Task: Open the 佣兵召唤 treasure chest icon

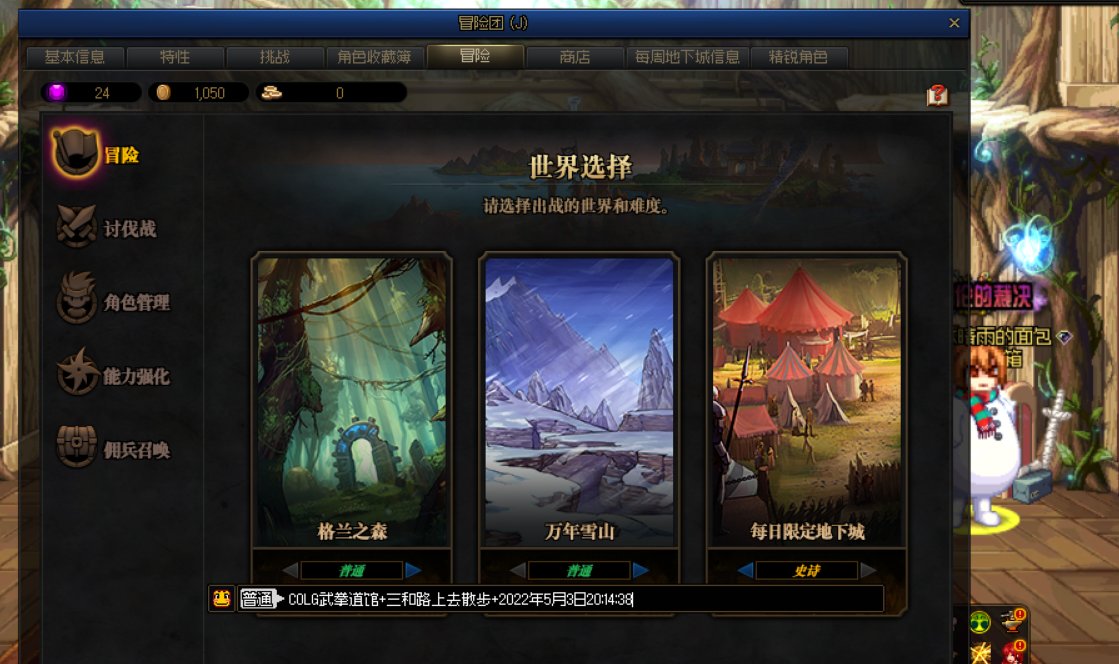Action: 76,446
